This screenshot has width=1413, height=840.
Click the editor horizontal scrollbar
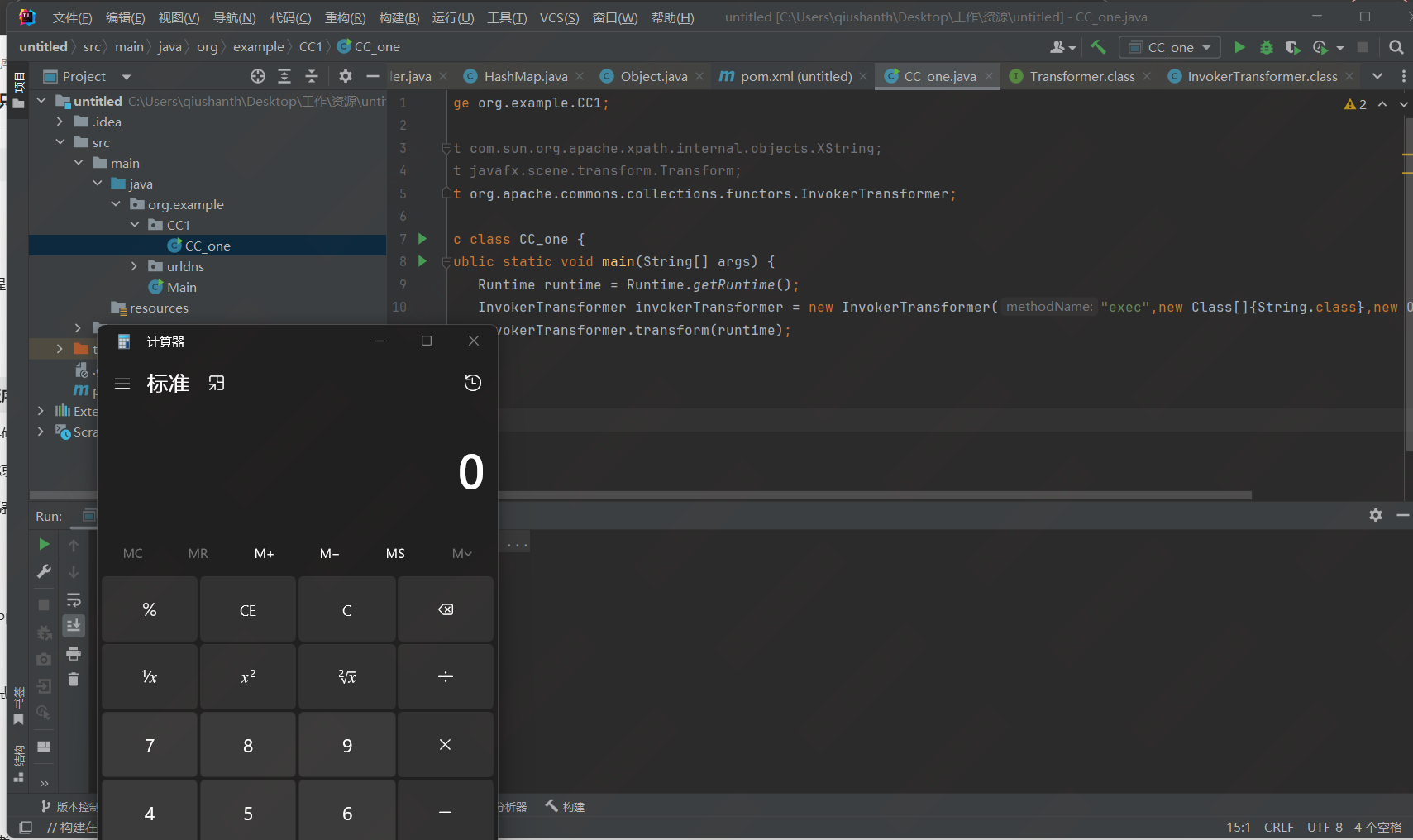pyautogui.click(x=875, y=495)
